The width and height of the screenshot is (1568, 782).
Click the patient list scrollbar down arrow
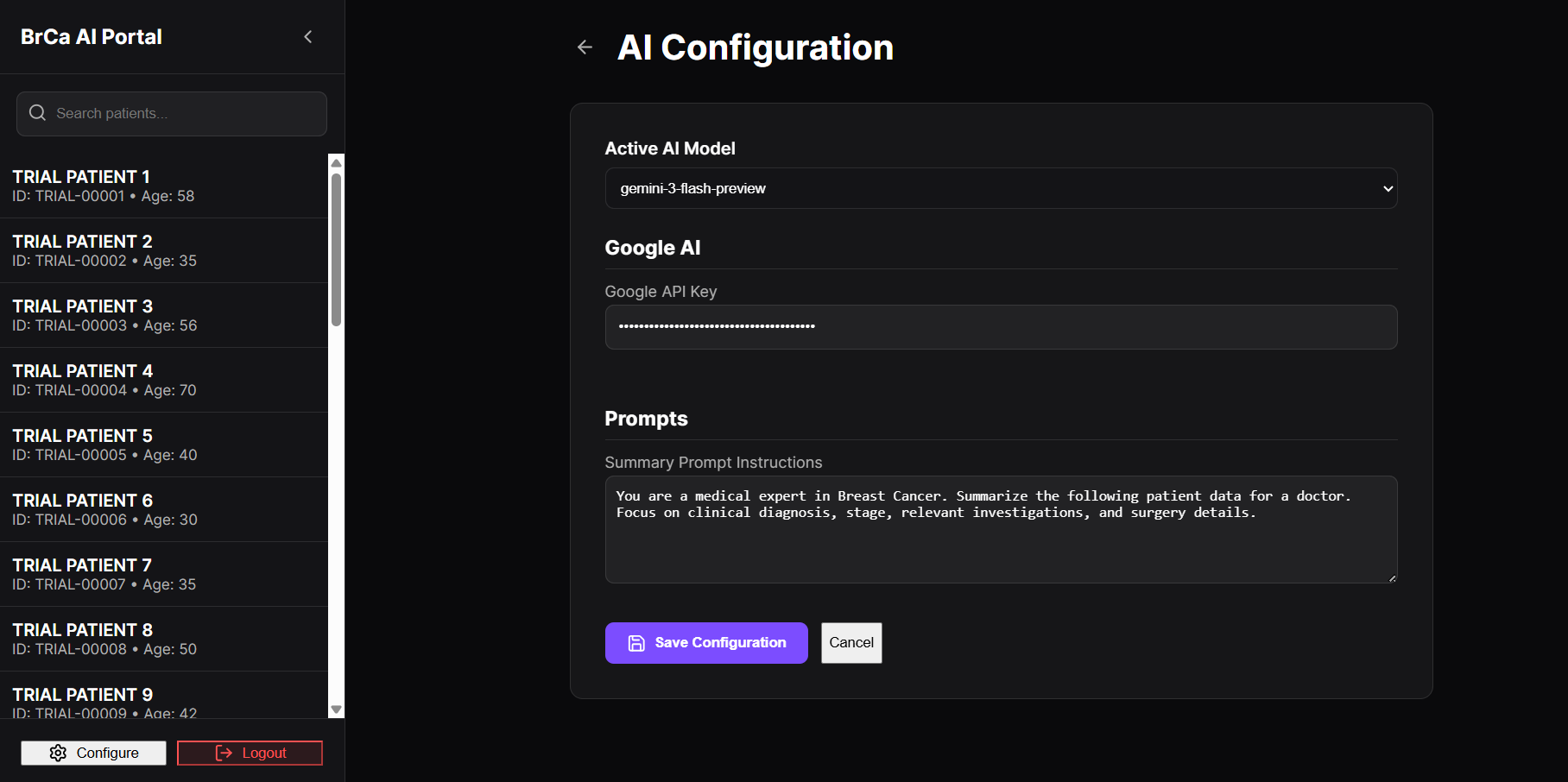click(337, 709)
